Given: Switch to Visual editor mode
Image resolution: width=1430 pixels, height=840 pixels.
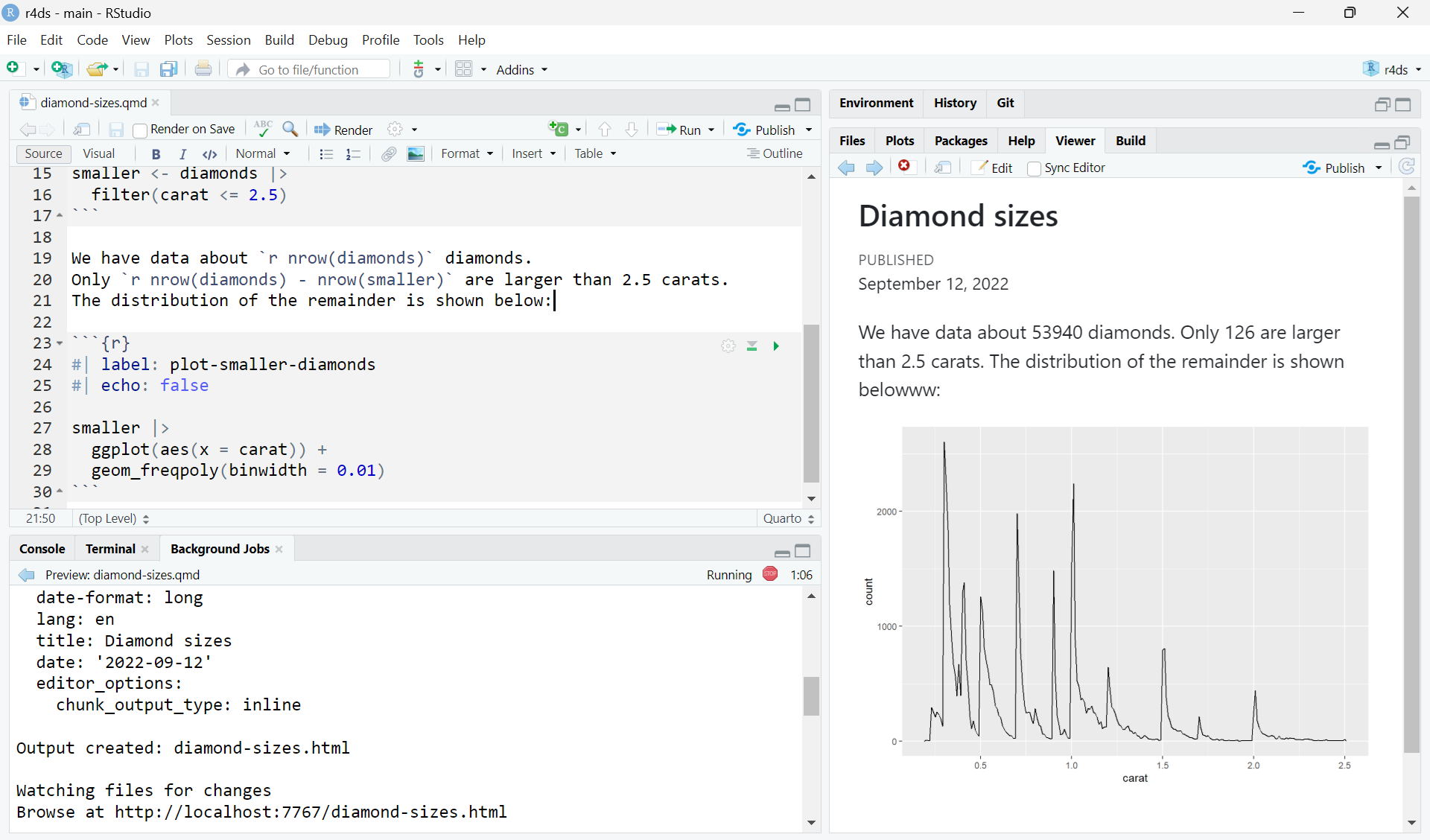Looking at the screenshot, I should click(99, 153).
